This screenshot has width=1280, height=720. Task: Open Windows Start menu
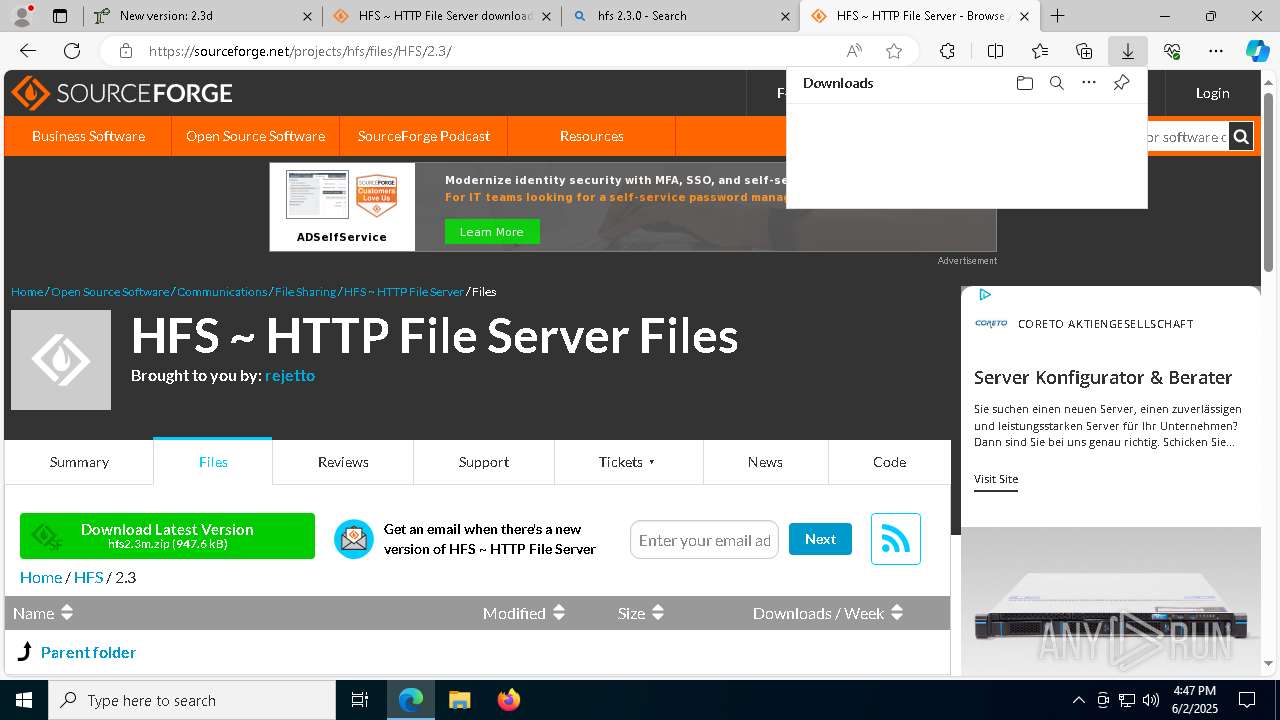point(24,700)
